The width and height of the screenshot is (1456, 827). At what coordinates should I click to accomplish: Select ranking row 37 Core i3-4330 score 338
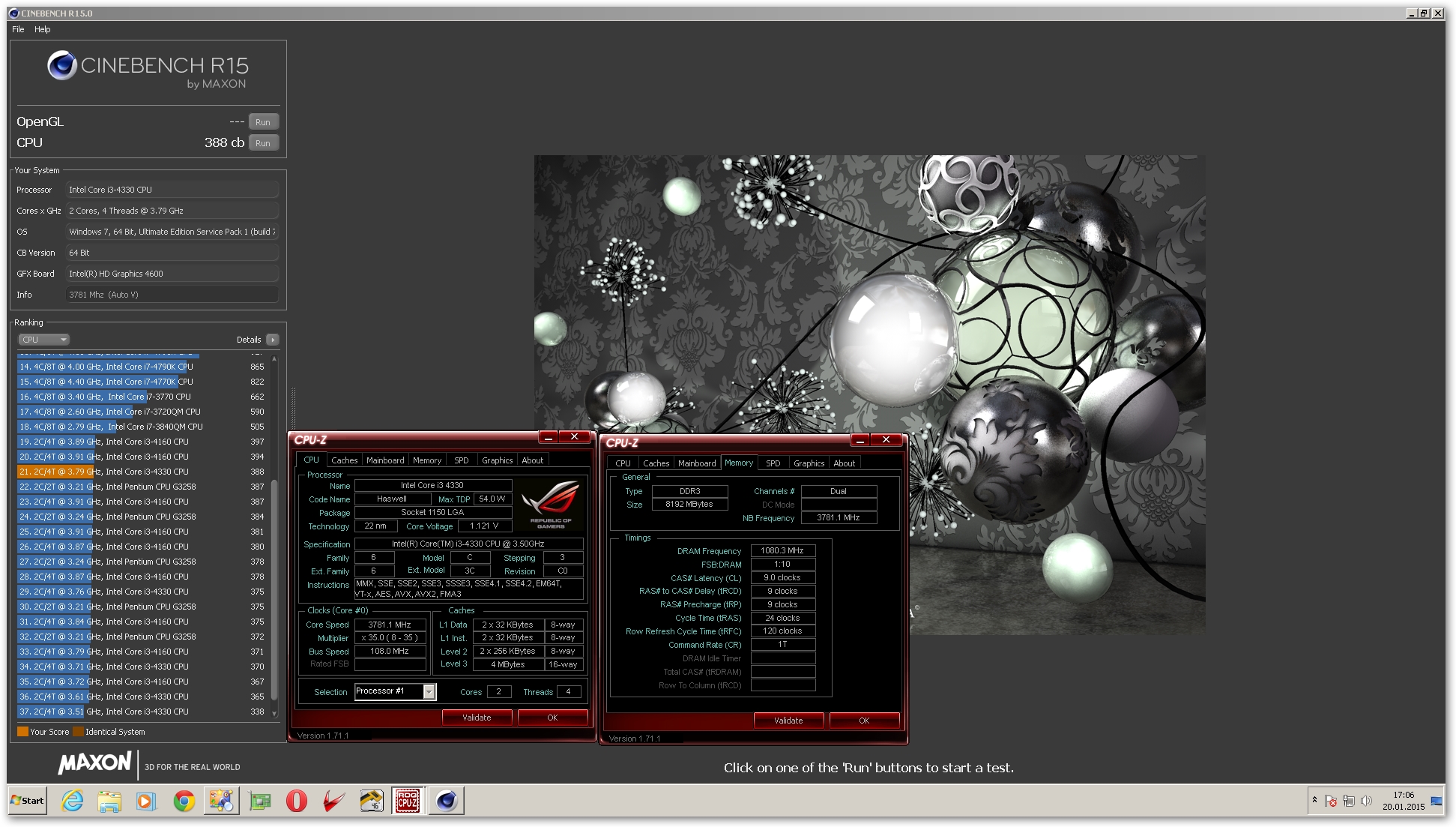click(142, 712)
